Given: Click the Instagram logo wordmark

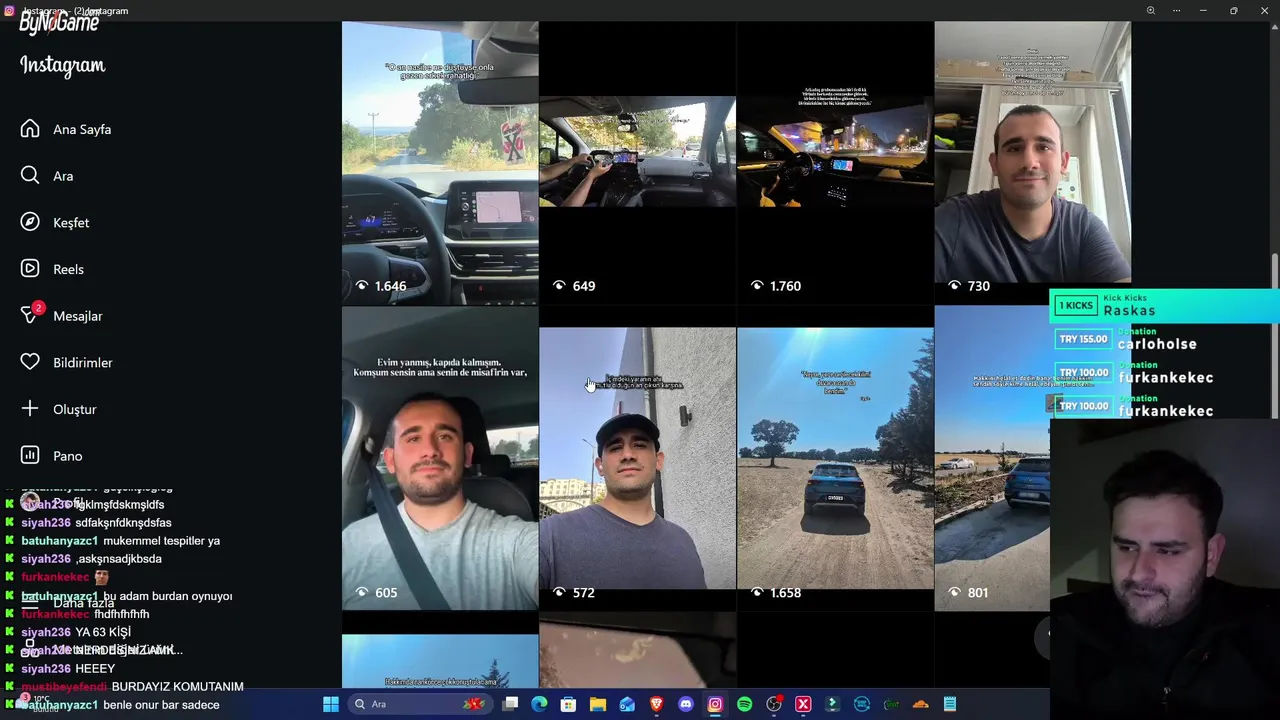Looking at the screenshot, I should (62, 66).
